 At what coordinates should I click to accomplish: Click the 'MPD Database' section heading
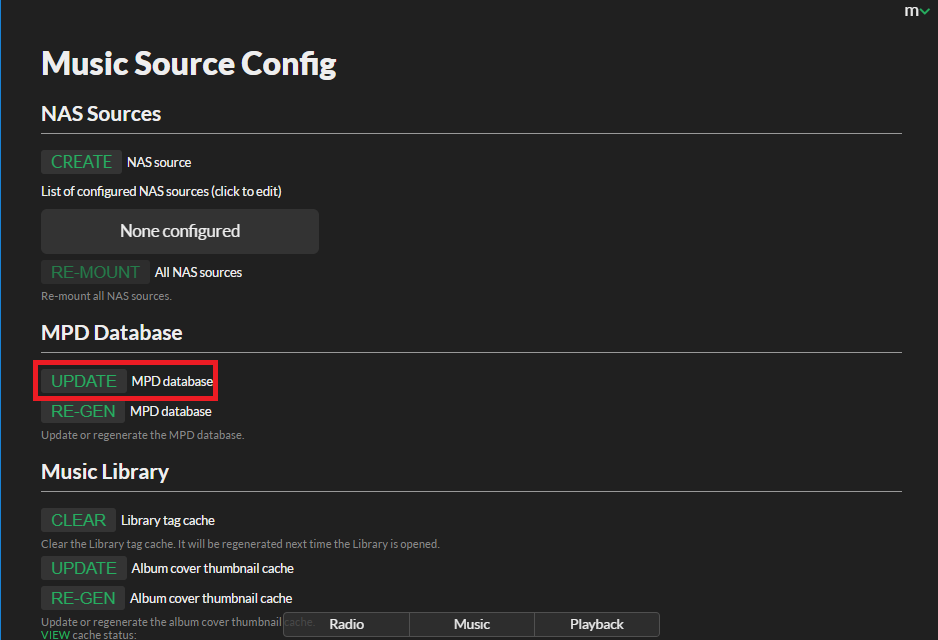click(x=112, y=333)
